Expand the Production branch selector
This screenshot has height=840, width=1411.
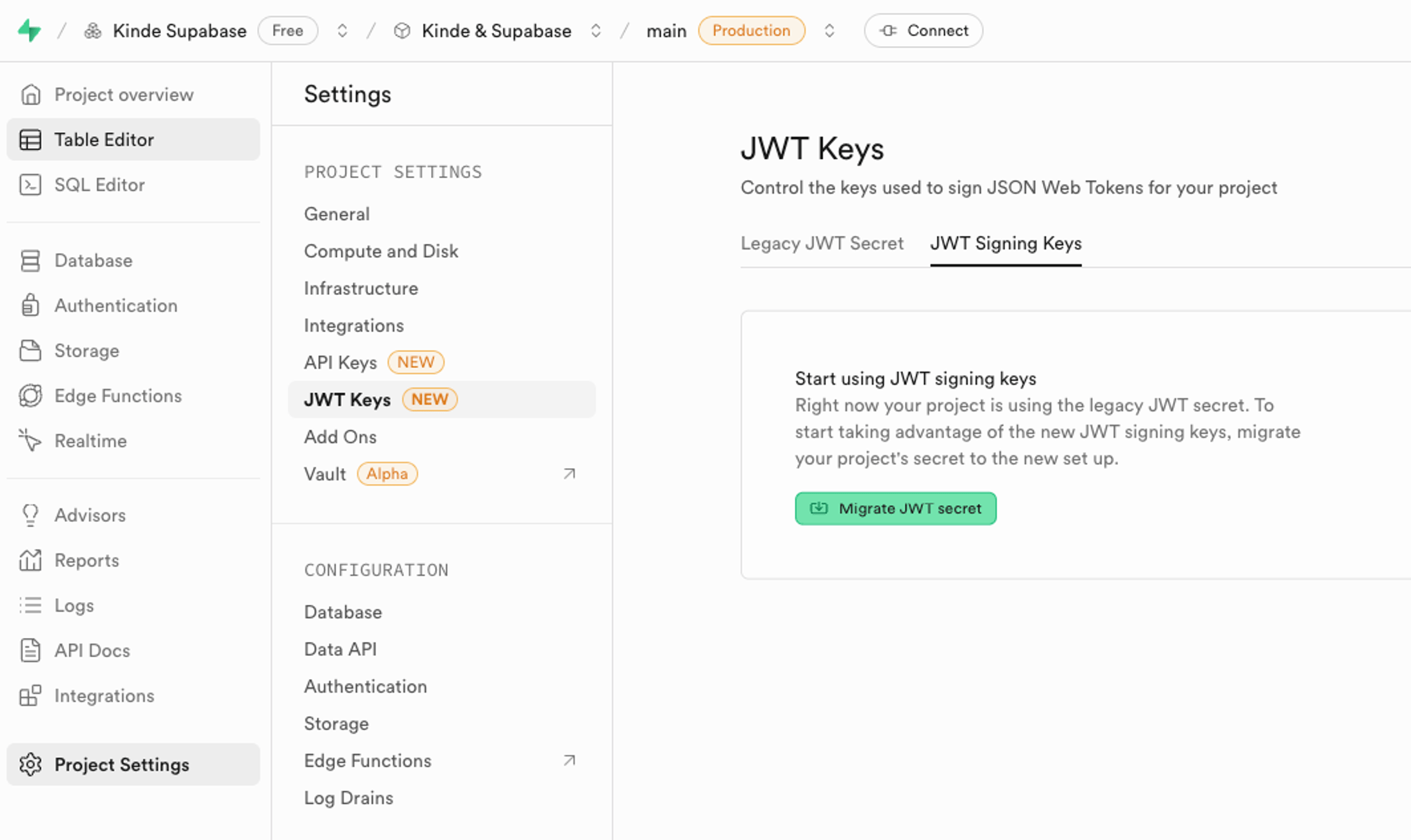pyautogui.click(x=829, y=30)
